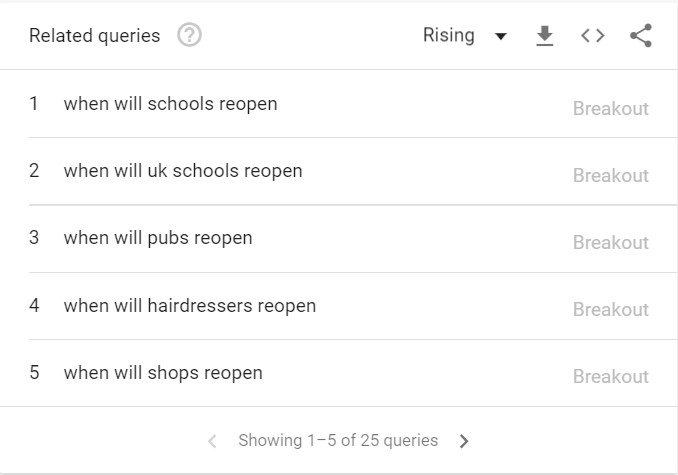Click 'Showing 1–5 of 25 queries' text
Viewport: 678px width, 475px height.
pyautogui.click(x=338, y=441)
